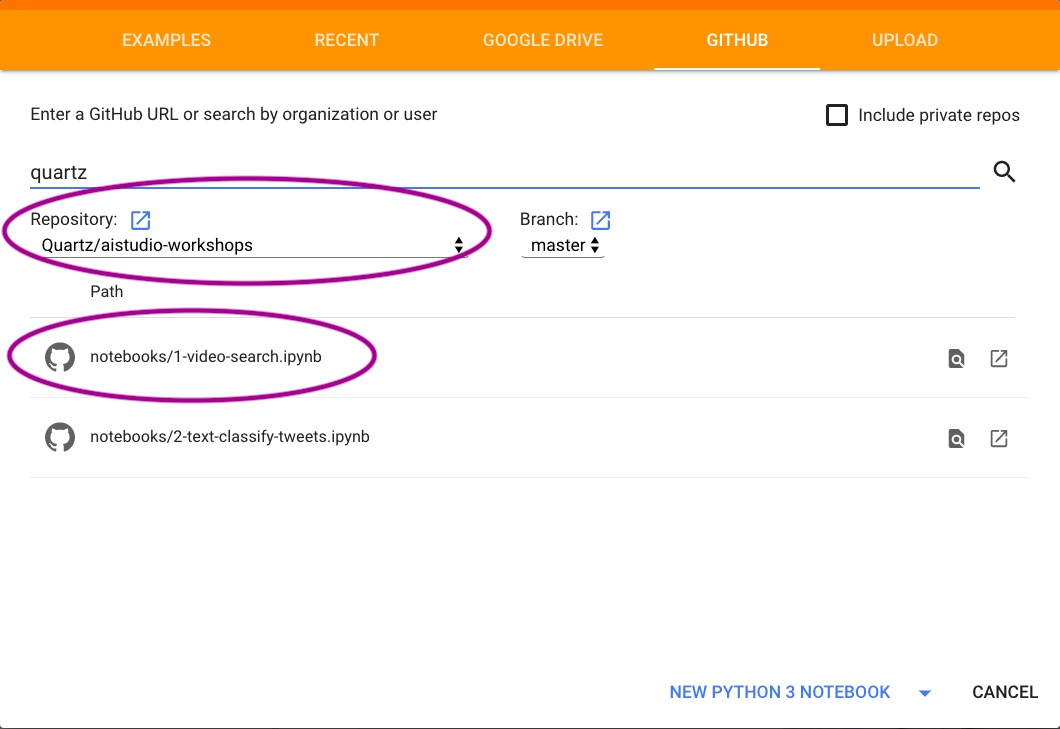Open repository on GitHub via Repository link icon
1060x729 pixels.
click(x=141, y=220)
